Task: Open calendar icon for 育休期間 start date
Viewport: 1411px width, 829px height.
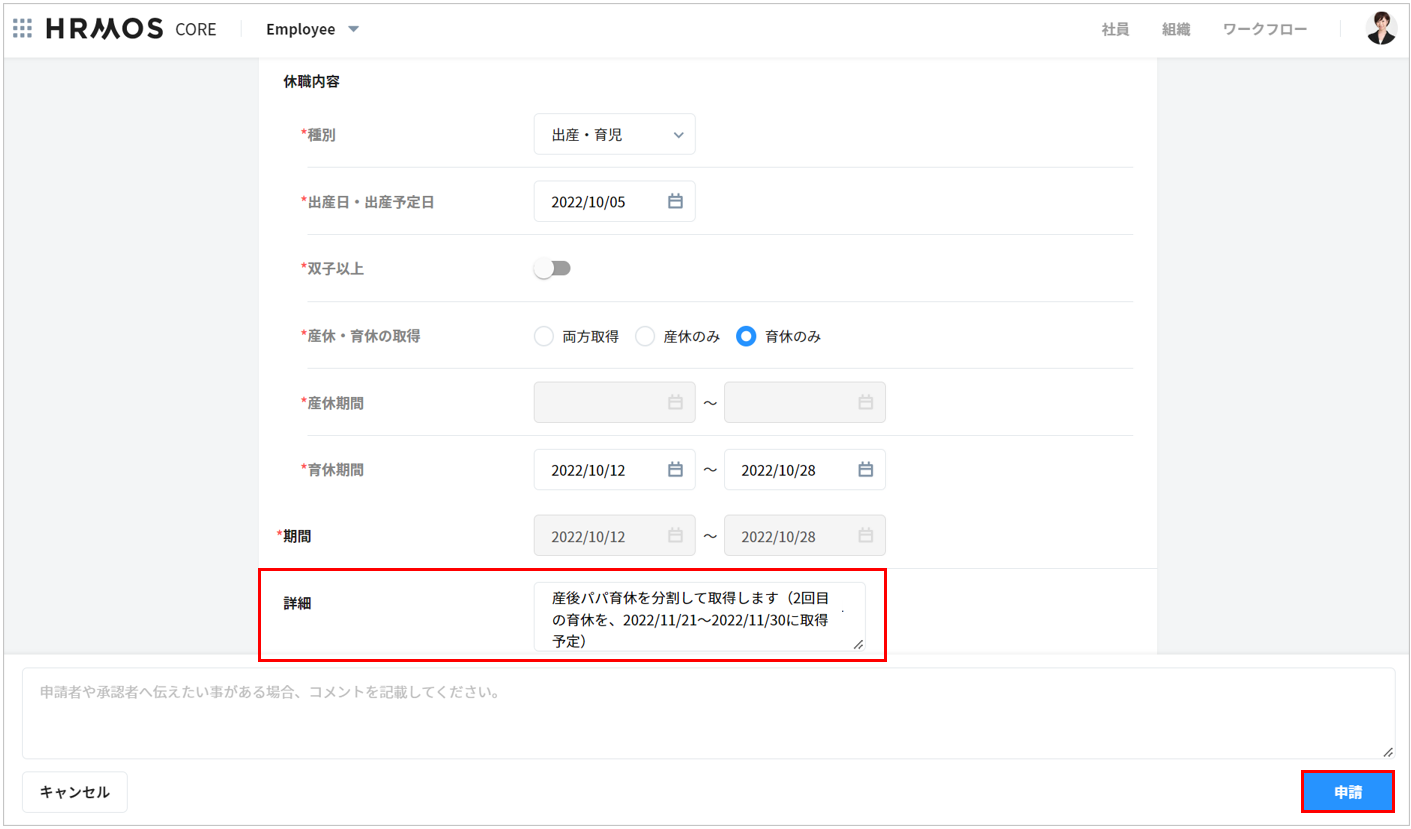Action: tap(675, 469)
